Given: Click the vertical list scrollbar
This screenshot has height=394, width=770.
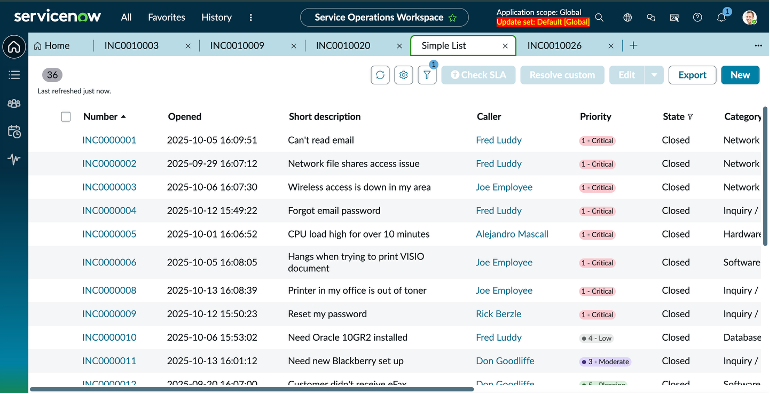Looking at the screenshot, I should (765, 176).
